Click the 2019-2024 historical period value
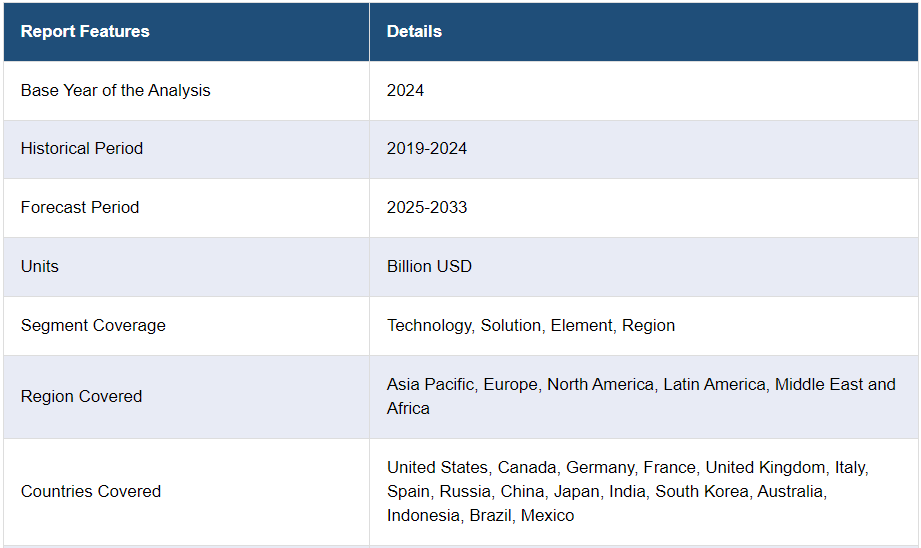 click(x=427, y=148)
